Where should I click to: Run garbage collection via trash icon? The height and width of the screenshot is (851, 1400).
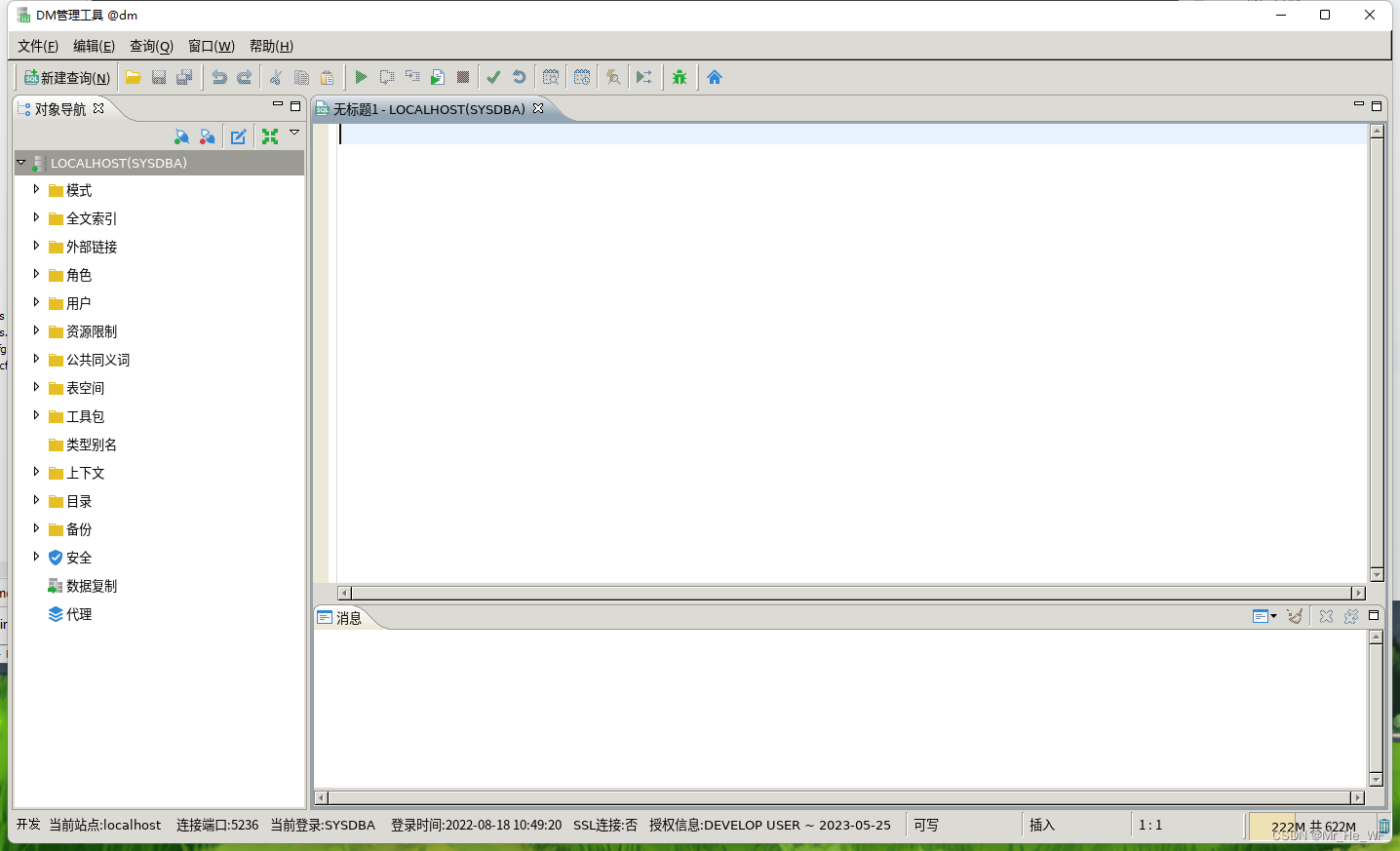tap(1384, 826)
